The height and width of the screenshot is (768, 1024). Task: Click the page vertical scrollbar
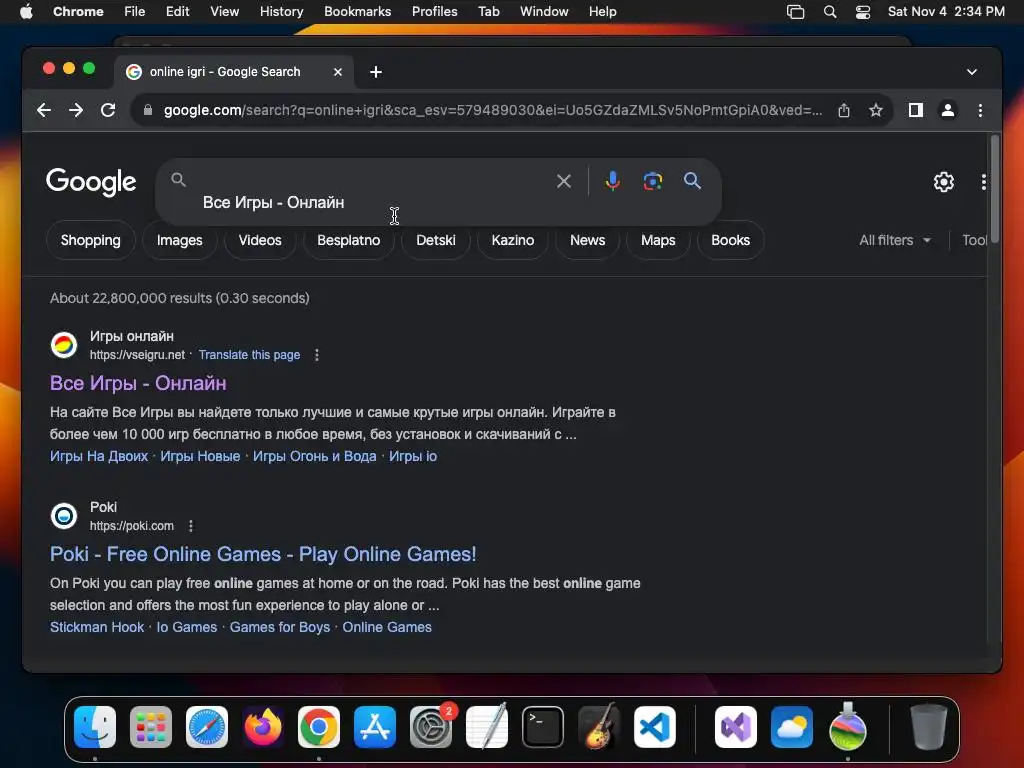pyautogui.click(x=995, y=189)
